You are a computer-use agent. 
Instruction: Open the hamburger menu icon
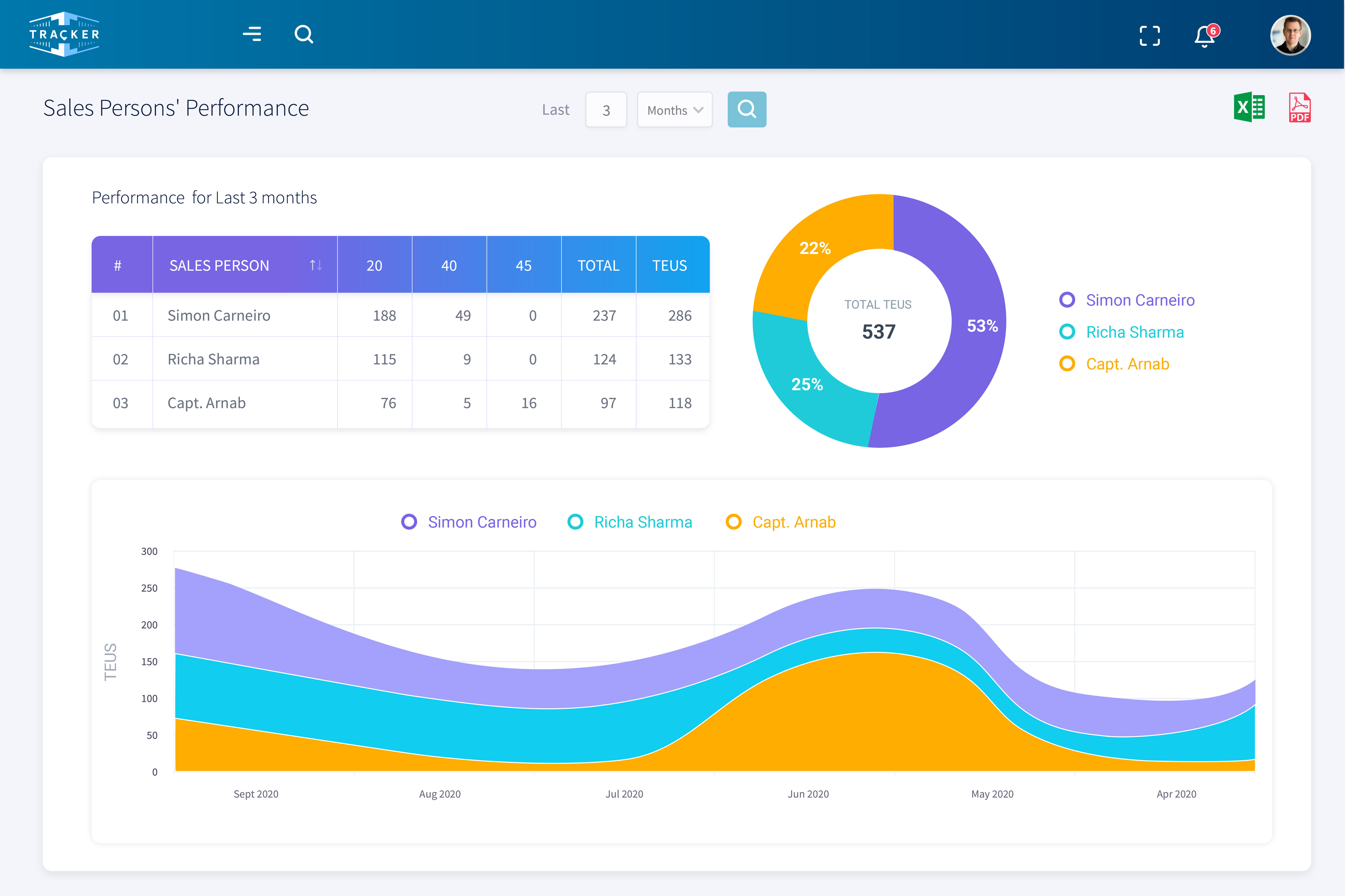[x=252, y=34]
